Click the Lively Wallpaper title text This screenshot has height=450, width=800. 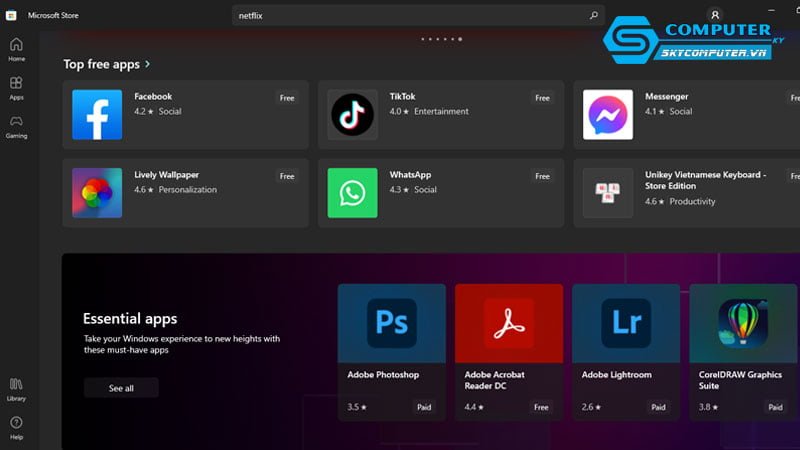166,174
